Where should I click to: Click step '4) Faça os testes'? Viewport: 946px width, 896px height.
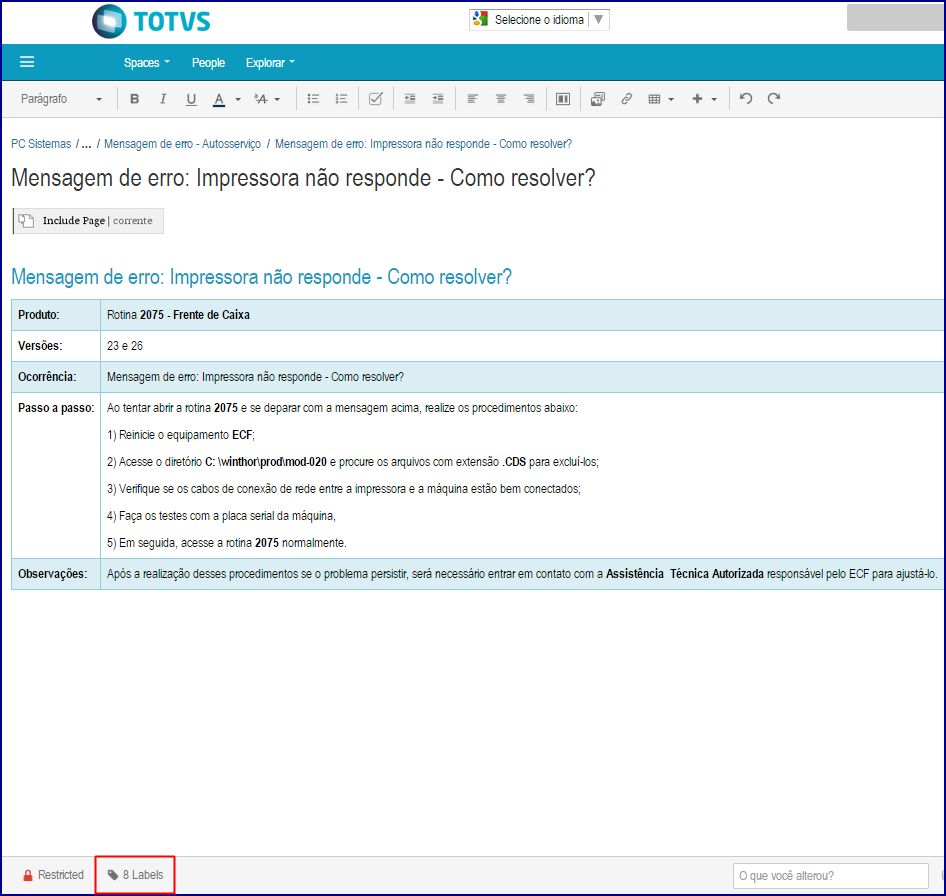click(x=221, y=516)
